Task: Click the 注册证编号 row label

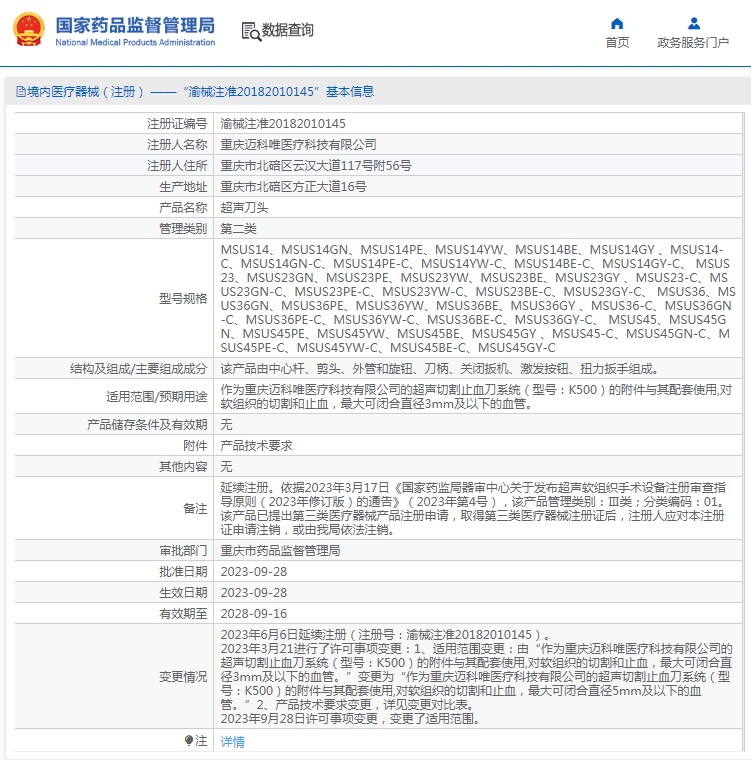Action: 177,124
